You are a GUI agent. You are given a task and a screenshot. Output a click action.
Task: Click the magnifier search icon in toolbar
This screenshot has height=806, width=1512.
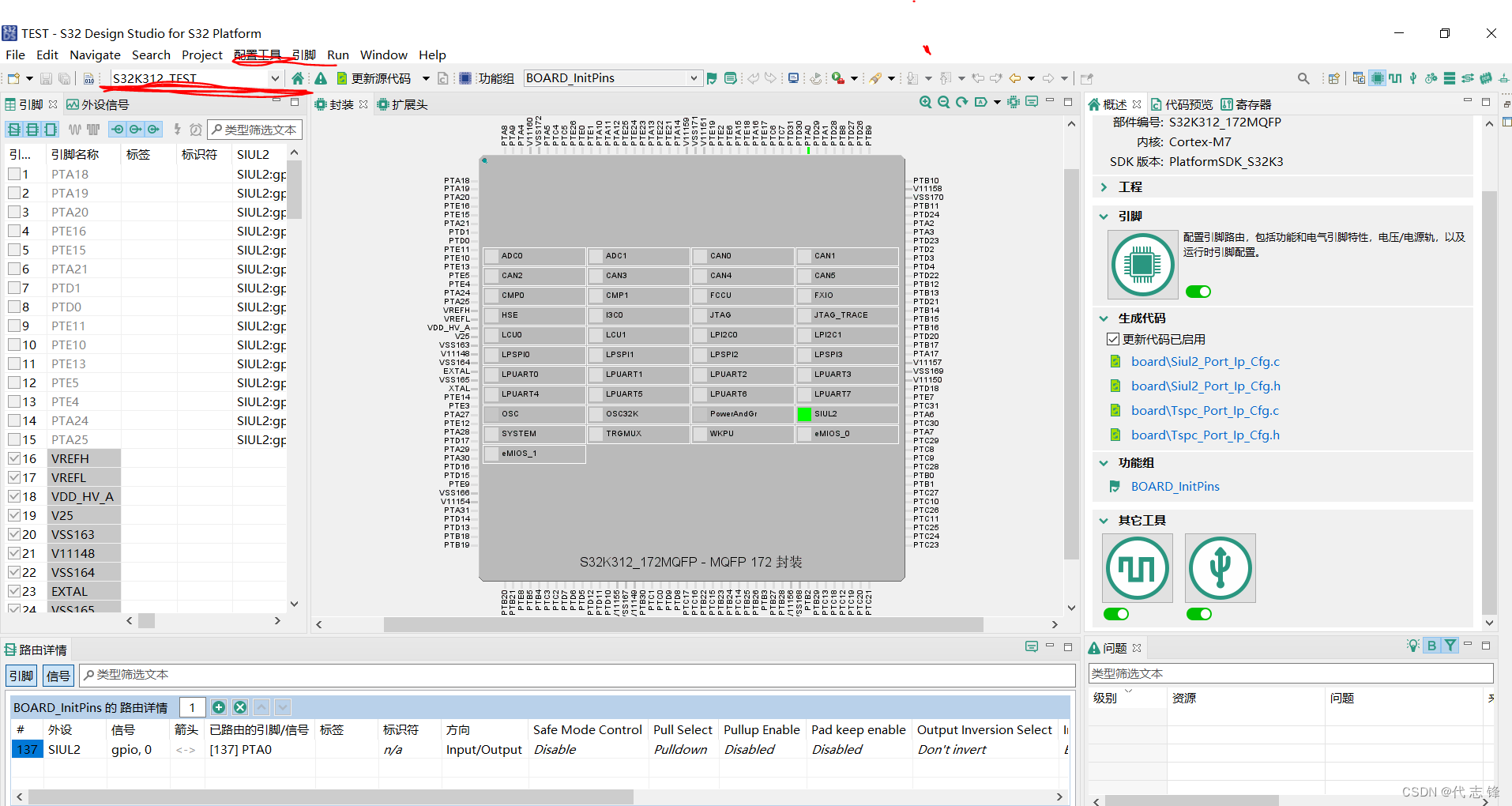pyautogui.click(x=1303, y=78)
